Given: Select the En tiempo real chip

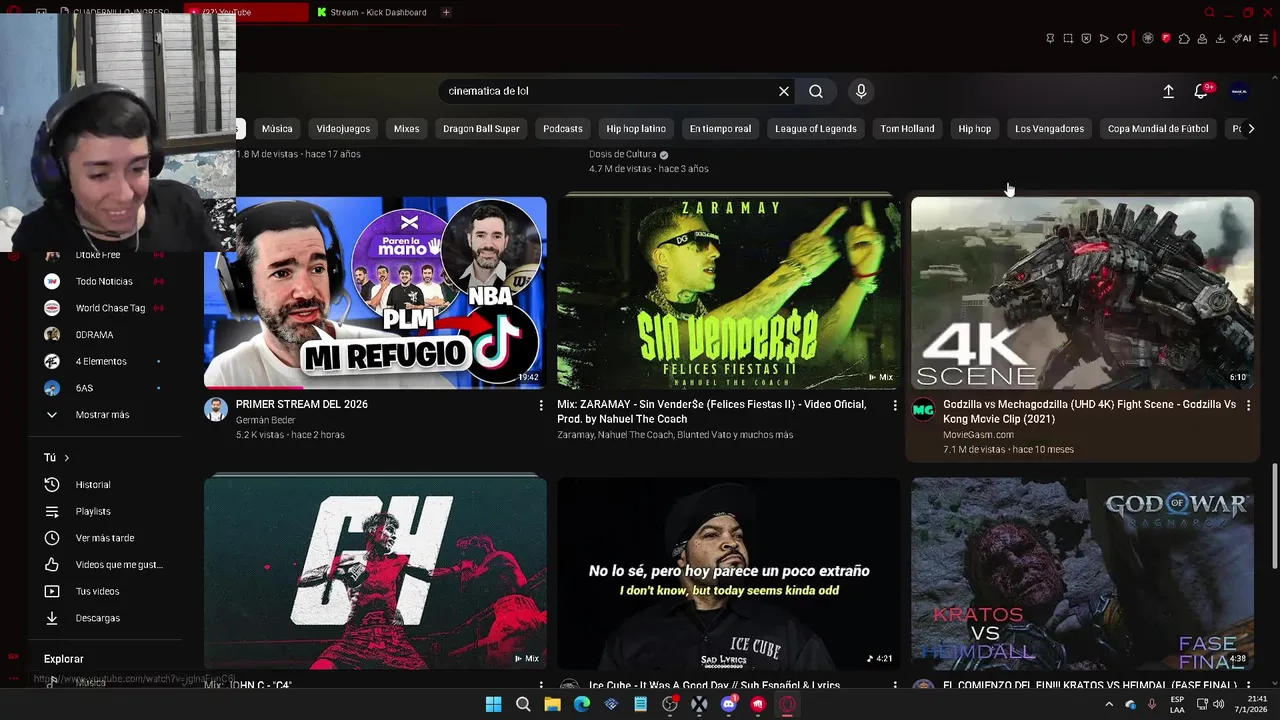Looking at the screenshot, I should coord(720,129).
